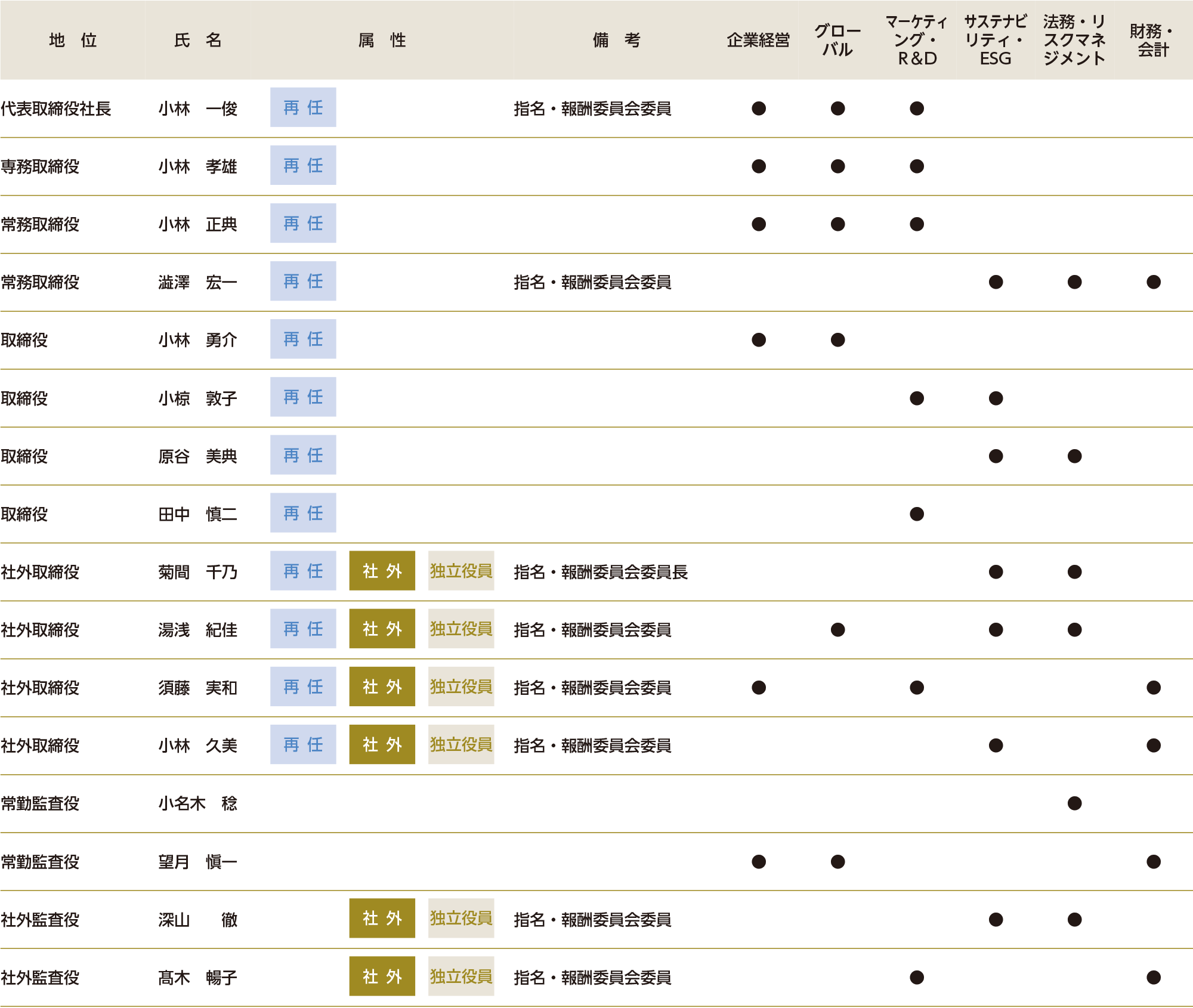Click 小林 勇介's グローバル dot
This screenshot has width=1193, height=1008.
(837, 340)
